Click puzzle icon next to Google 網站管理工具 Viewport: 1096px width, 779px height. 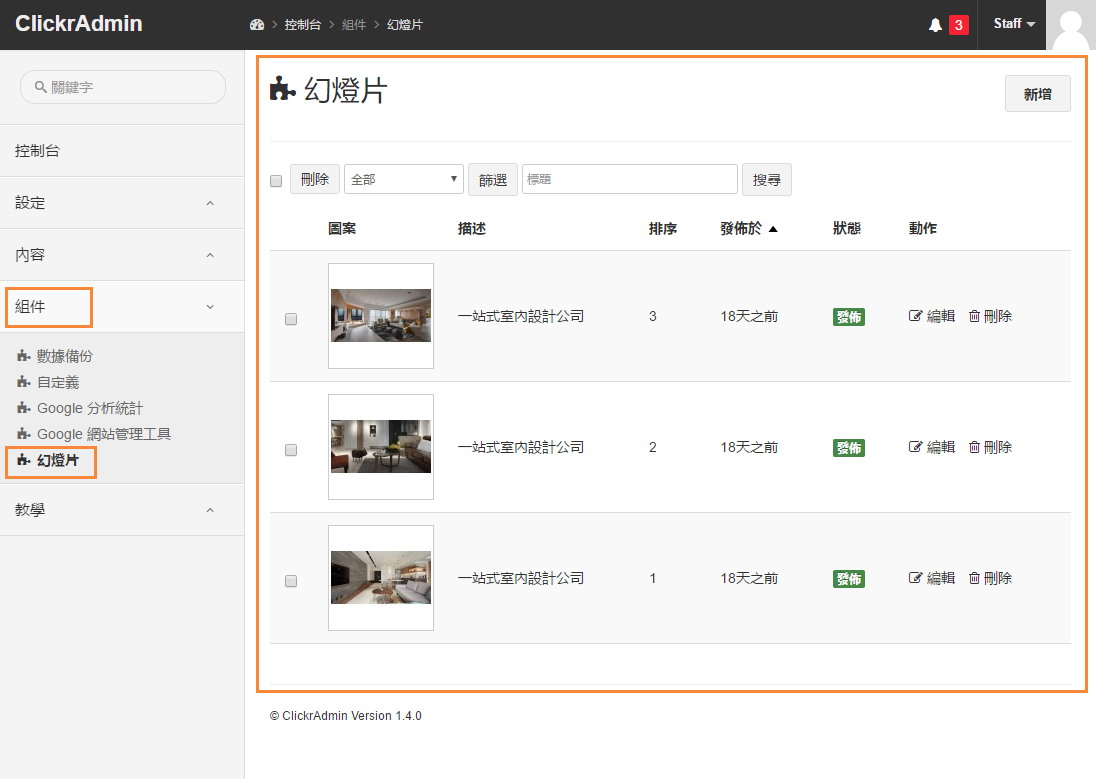(x=24, y=434)
